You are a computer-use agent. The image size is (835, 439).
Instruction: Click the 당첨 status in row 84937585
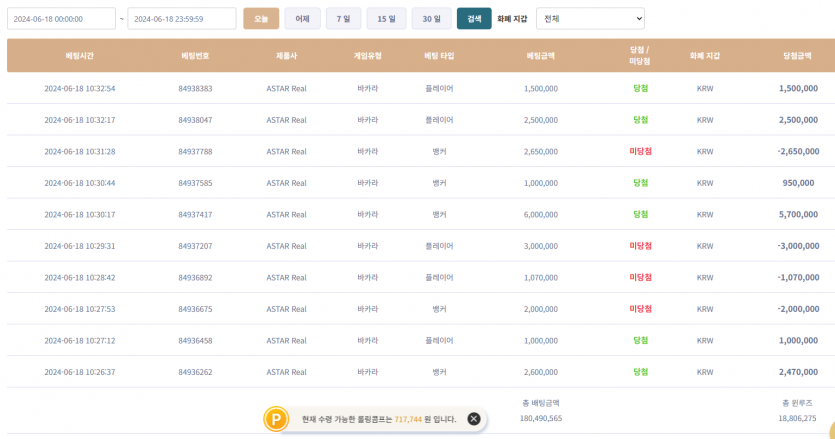coord(640,183)
